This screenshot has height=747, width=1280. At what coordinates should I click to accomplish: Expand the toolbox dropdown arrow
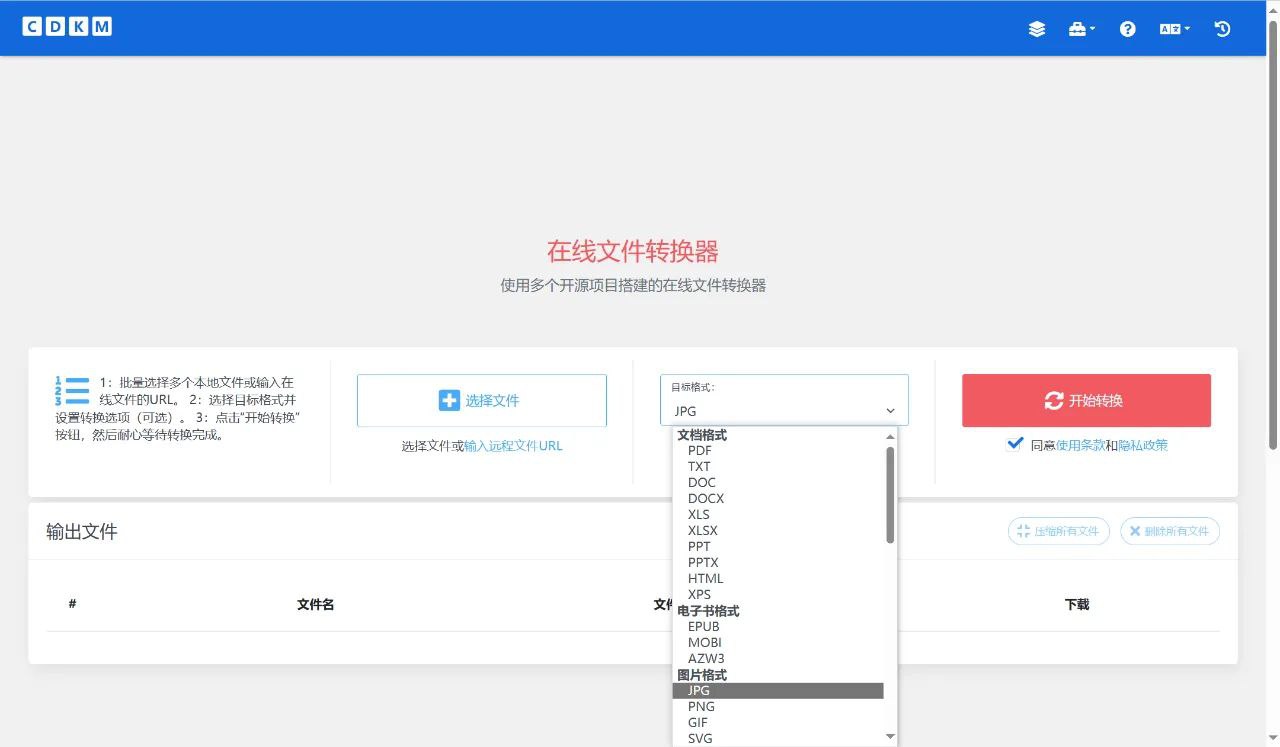tap(1092, 29)
